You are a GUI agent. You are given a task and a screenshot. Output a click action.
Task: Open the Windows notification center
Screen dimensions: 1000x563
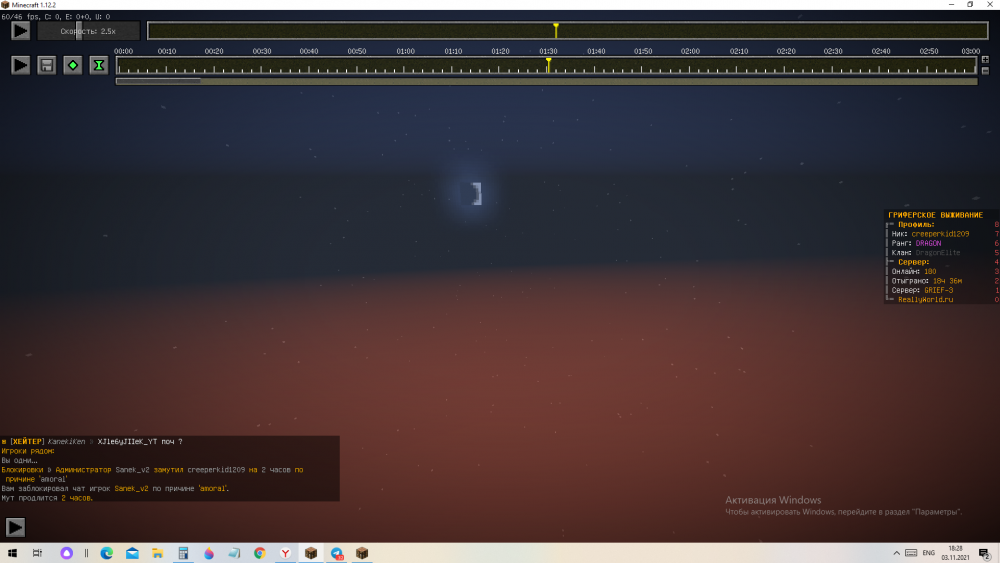coord(985,553)
